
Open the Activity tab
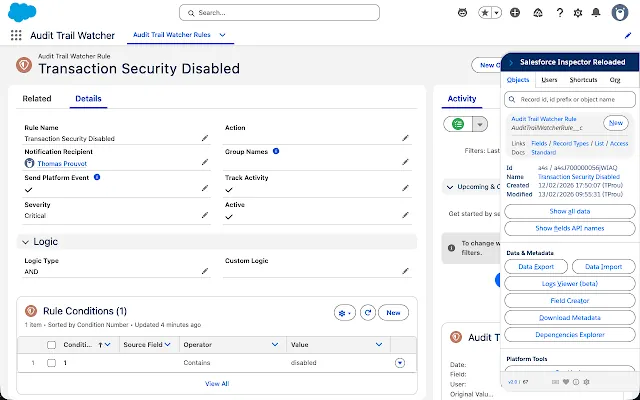click(x=462, y=98)
